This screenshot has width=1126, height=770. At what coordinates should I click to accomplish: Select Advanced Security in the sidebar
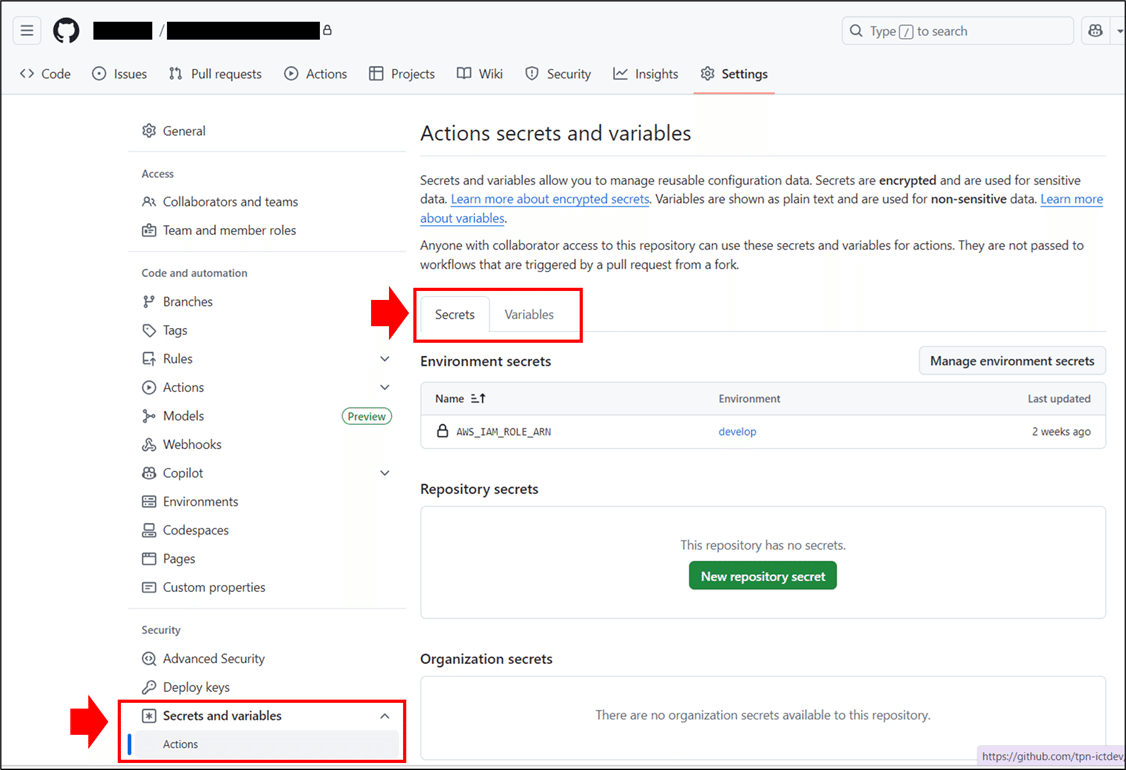coord(214,658)
